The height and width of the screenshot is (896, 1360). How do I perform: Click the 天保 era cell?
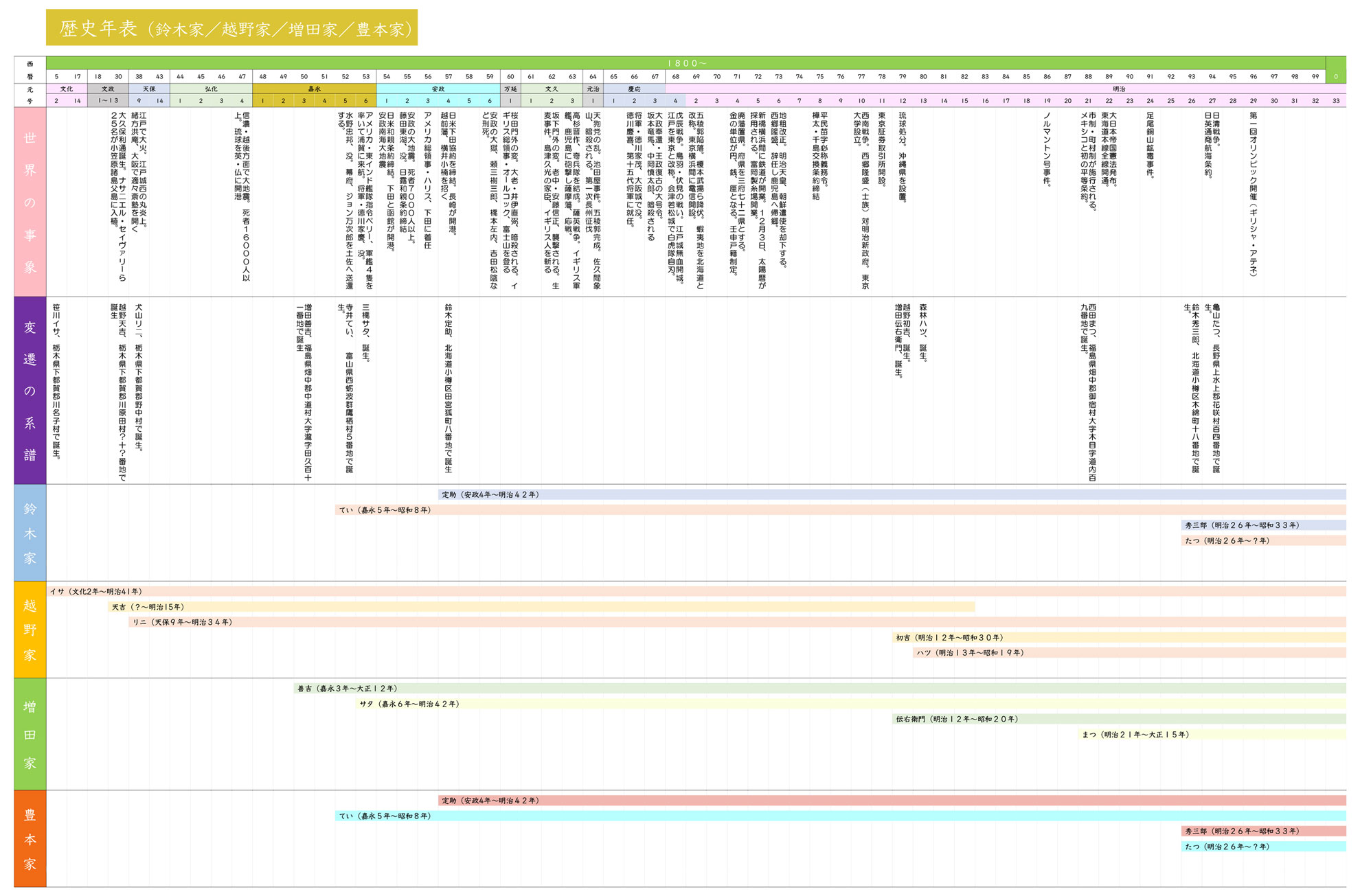(149, 89)
